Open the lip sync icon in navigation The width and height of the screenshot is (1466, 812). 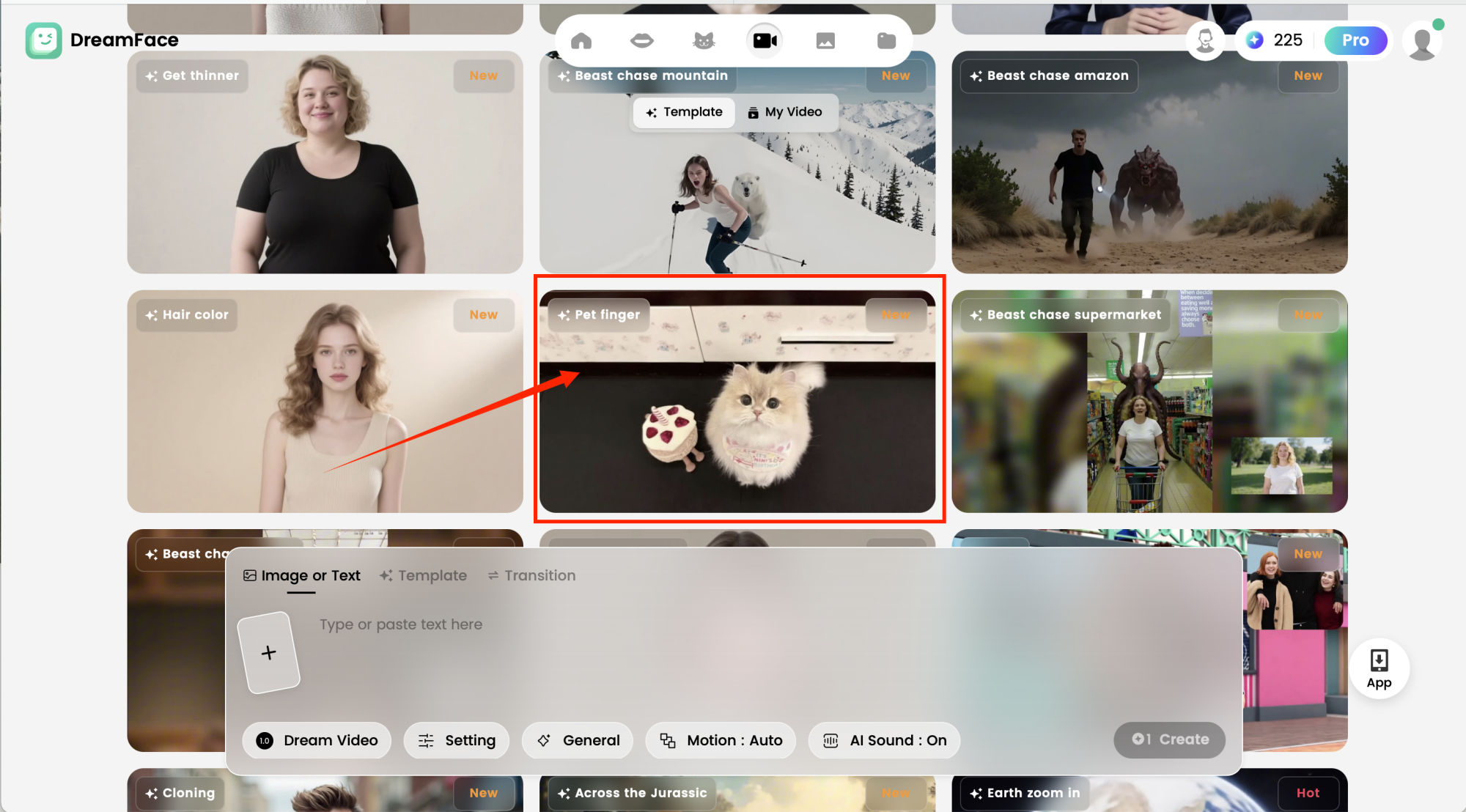pos(642,41)
